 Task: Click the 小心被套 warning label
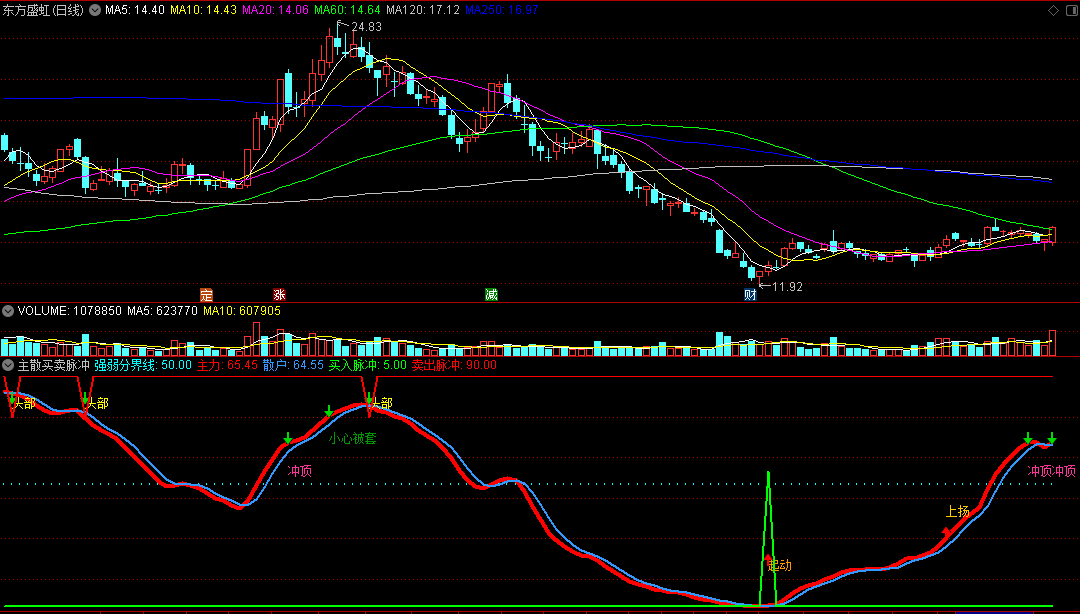point(353,438)
